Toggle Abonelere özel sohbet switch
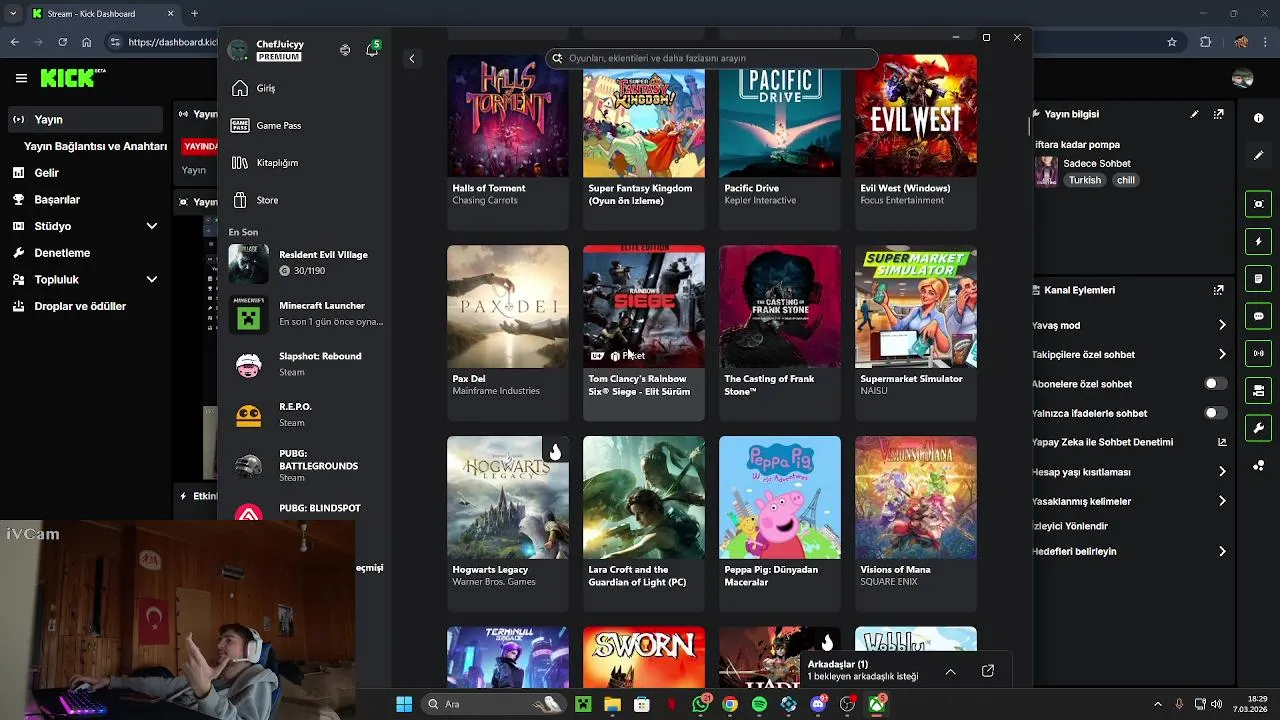The height and width of the screenshot is (720, 1280). coord(1216,384)
